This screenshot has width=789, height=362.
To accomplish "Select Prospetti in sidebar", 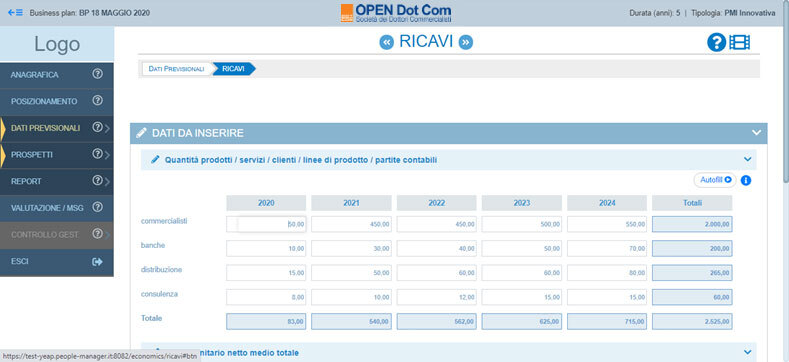I will (x=57, y=155).
